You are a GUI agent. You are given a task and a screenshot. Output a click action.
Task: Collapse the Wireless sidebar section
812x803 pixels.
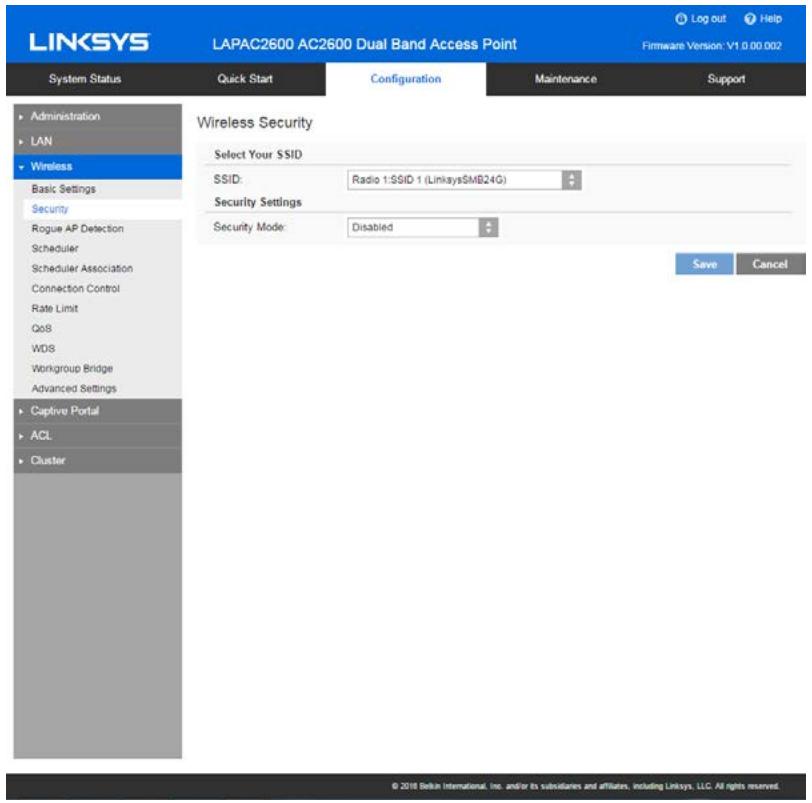coord(97,167)
